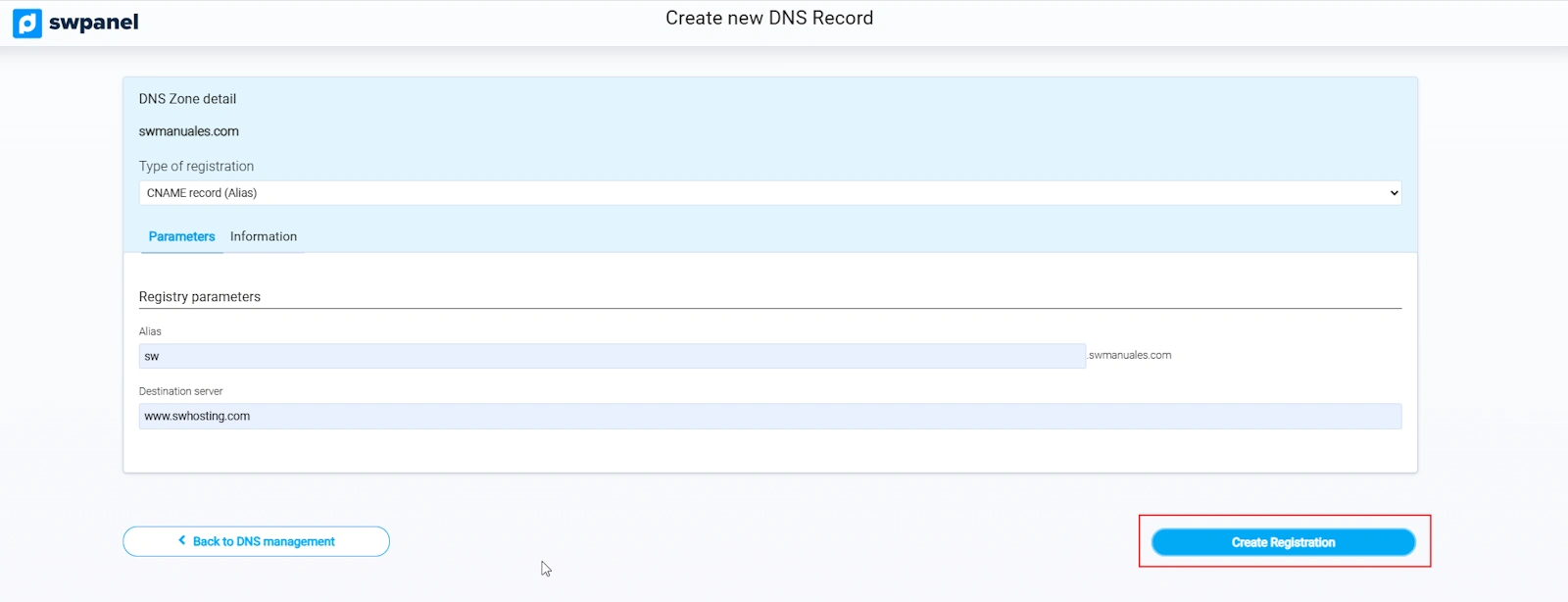Click the Alias field label

[150, 331]
